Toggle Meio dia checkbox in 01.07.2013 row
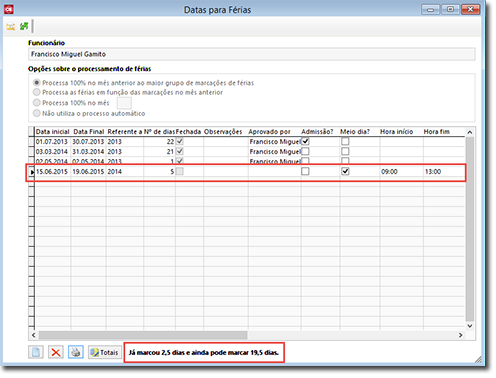Screen dimensions: 496x378 point(345,141)
